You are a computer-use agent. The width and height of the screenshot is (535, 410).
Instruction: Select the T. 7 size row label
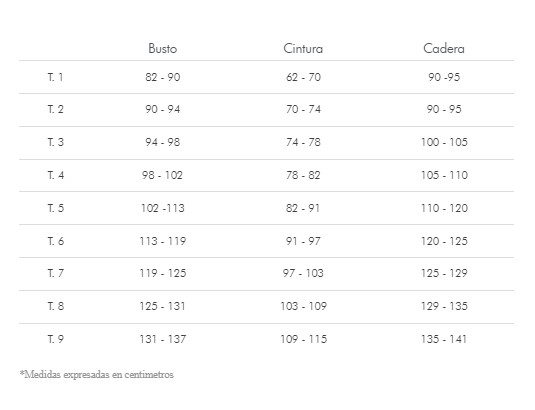(56, 273)
